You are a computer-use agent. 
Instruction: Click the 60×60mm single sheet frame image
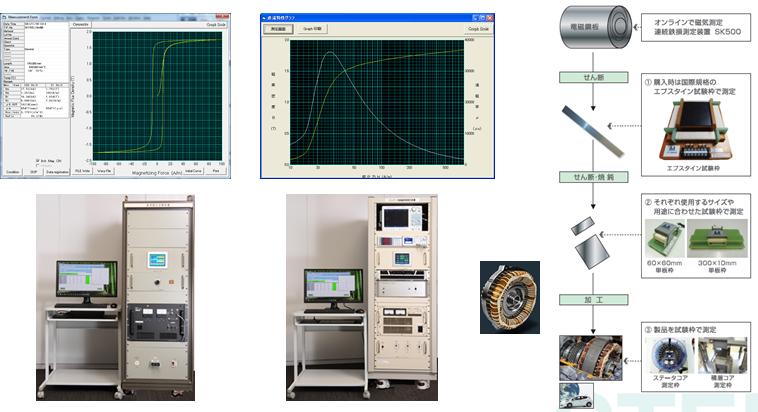[665, 238]
